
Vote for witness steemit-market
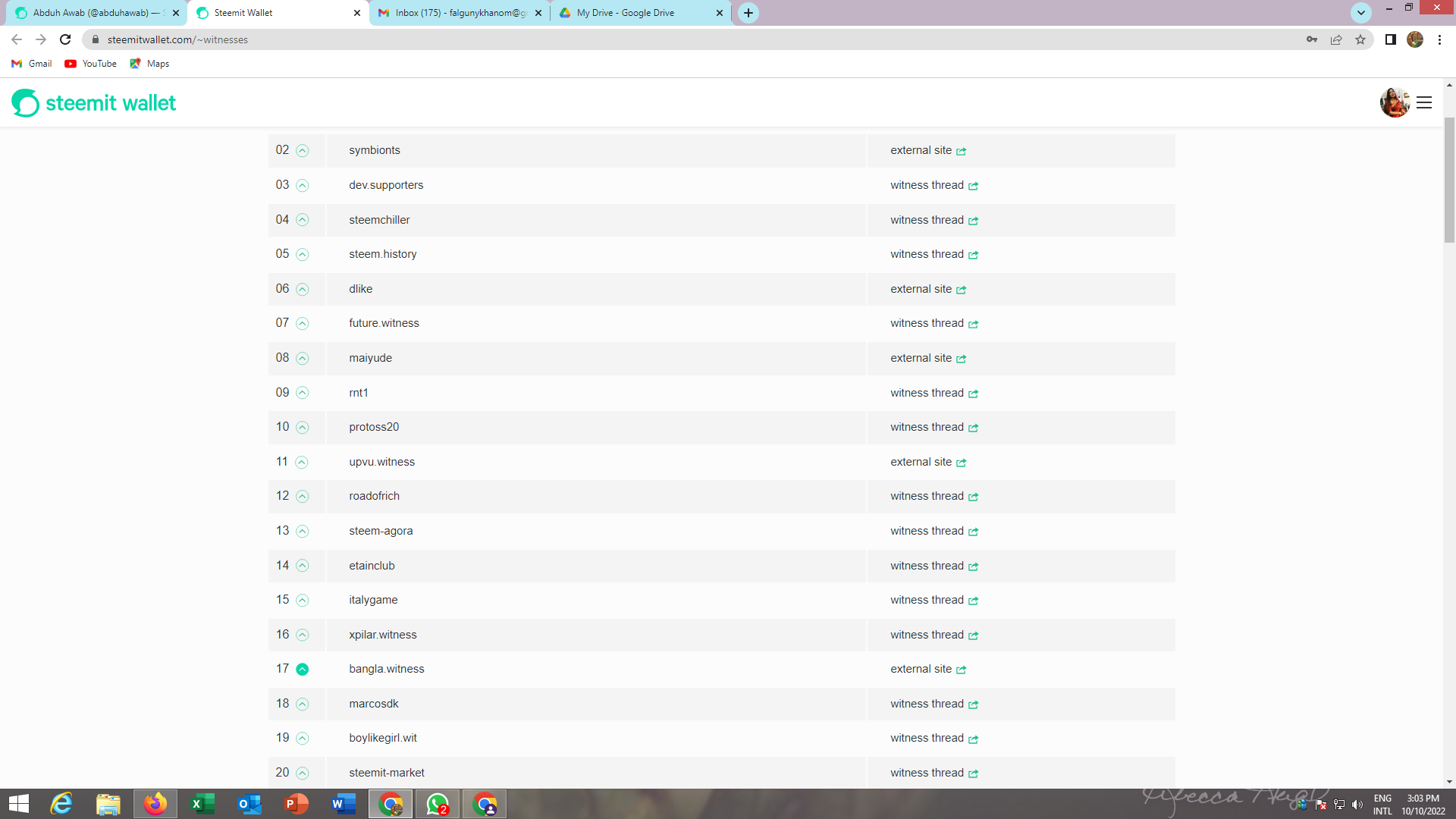click(x=302, y=773)
